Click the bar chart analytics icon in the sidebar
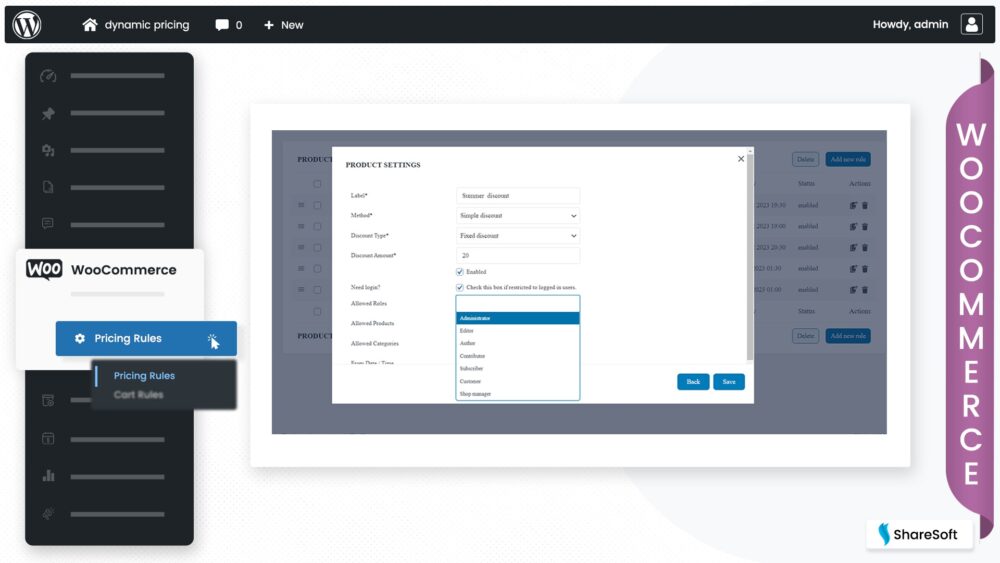The image size is (1000, 563). point(48,476)
